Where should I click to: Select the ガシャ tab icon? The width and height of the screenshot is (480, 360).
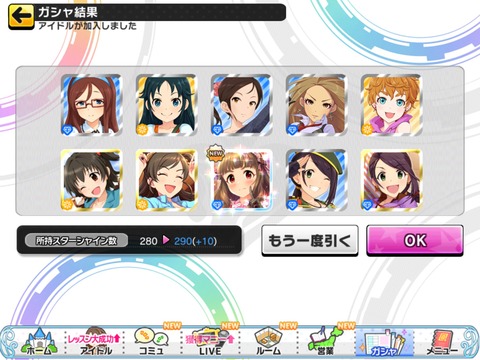[x=385, y=341]
